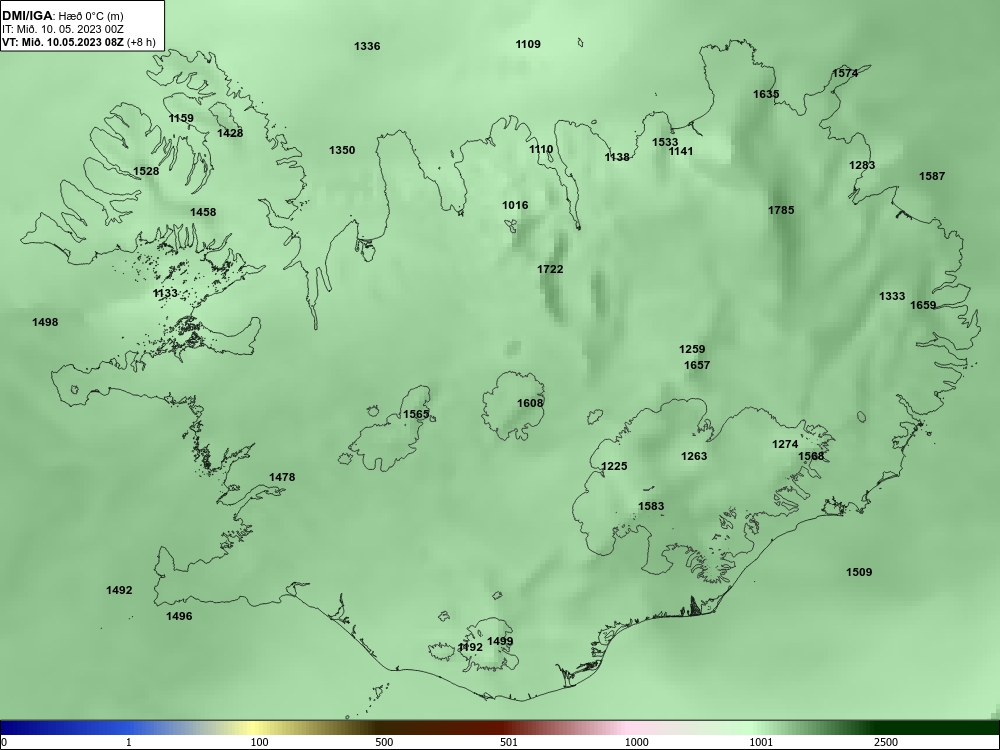Click the 1159 value on the map
This screenshot has width=1000, height=750.
(181, 118)
